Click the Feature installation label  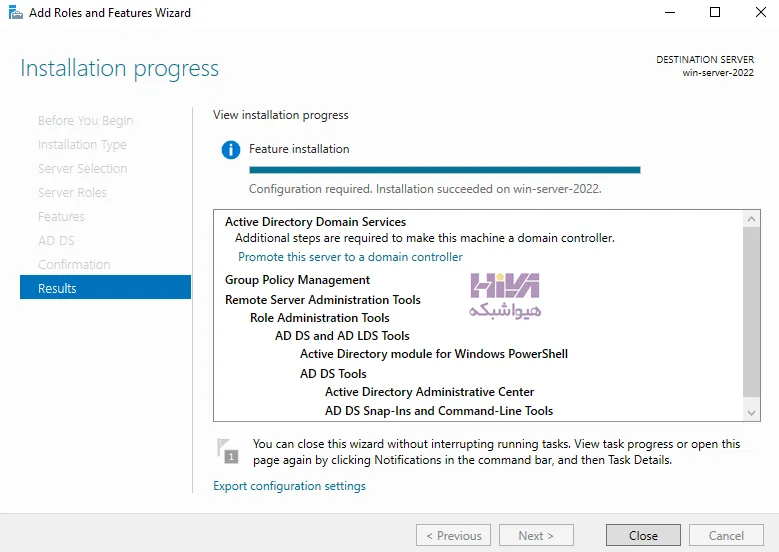tap(299, 149)
